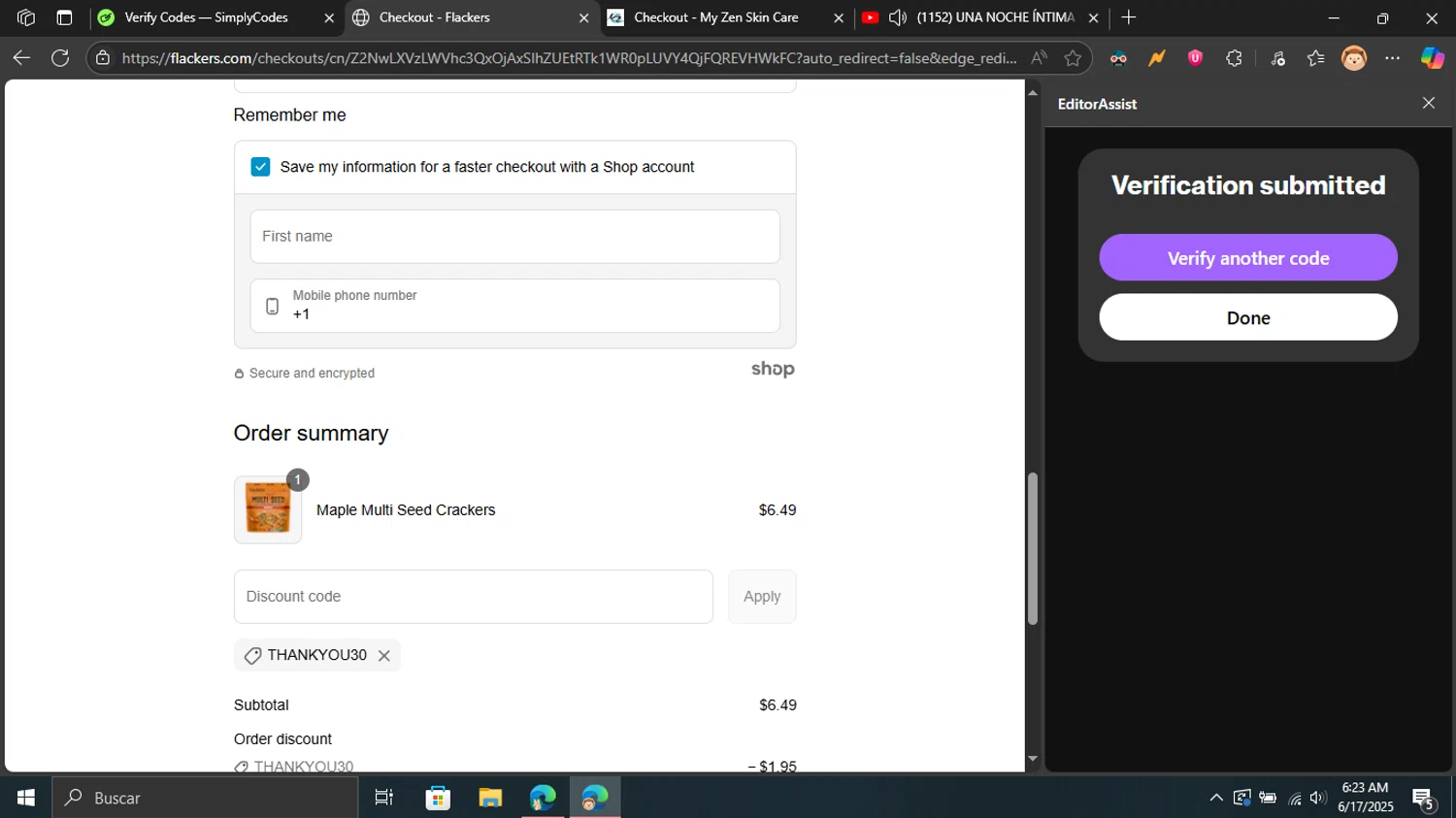Go back to the previous page
This screenshot has height=818, width=1456.
[x=21, y=58]
